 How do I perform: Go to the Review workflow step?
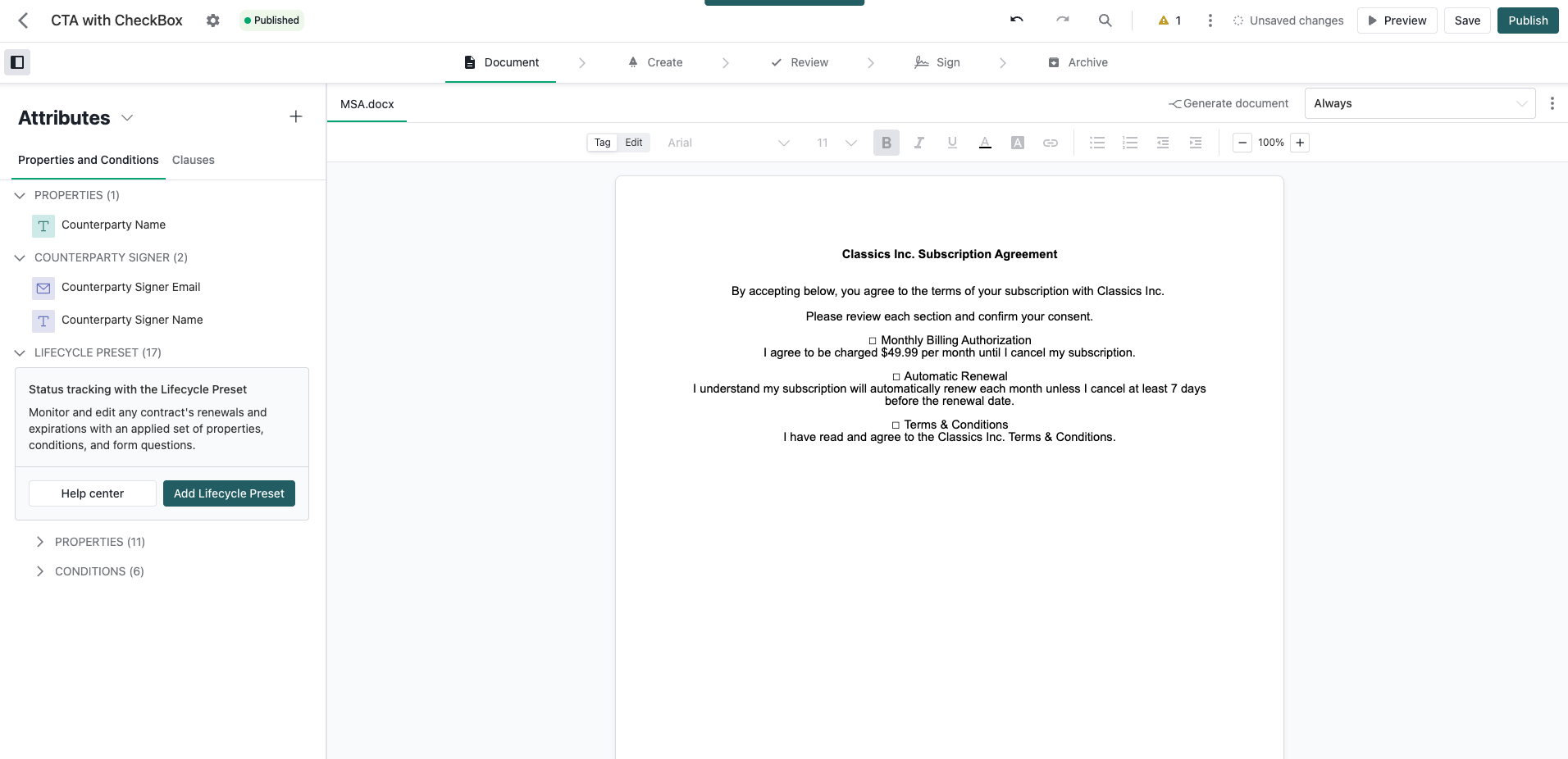800,62
